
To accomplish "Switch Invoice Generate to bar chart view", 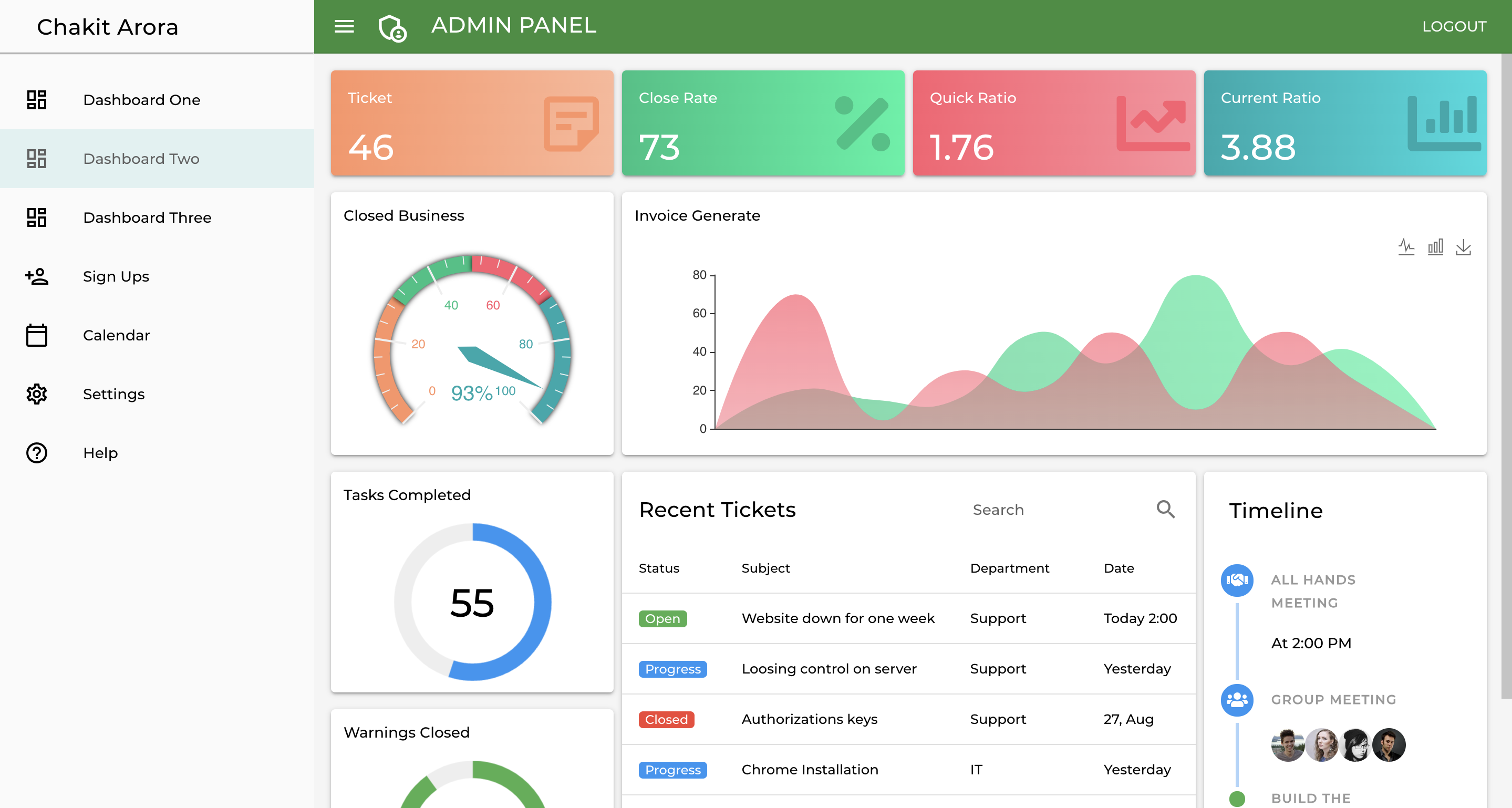I will [x=1436, y=246].
